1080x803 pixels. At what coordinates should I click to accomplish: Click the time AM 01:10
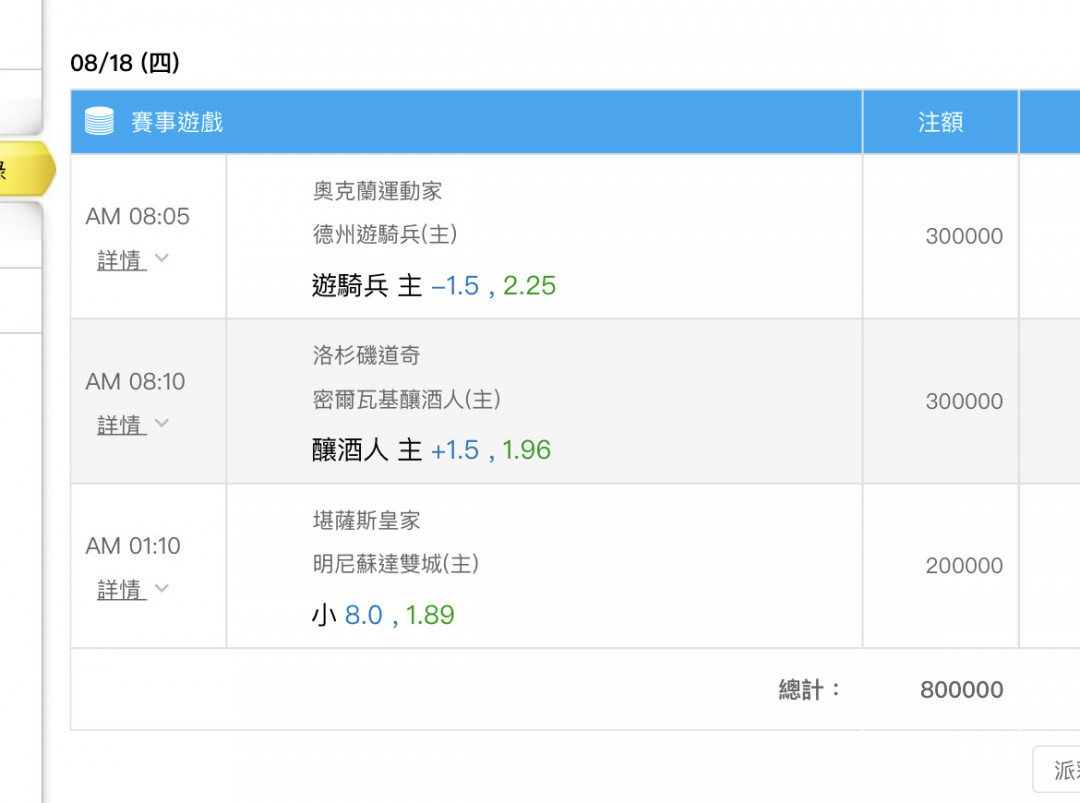[133, 545]
